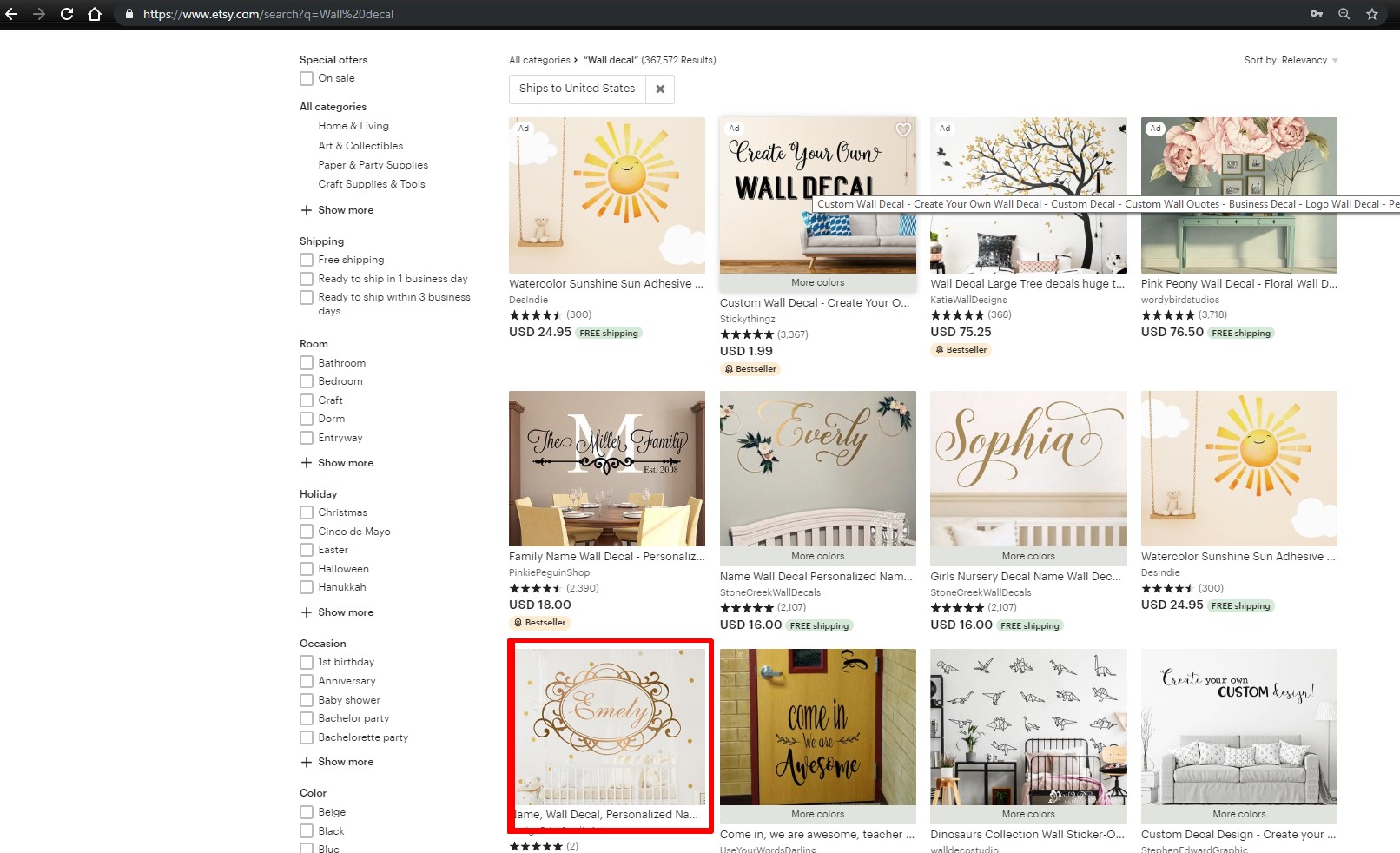Tick the Anniversary occasion checkbox
Screen dimensions: 1400x853
[307, 681]
